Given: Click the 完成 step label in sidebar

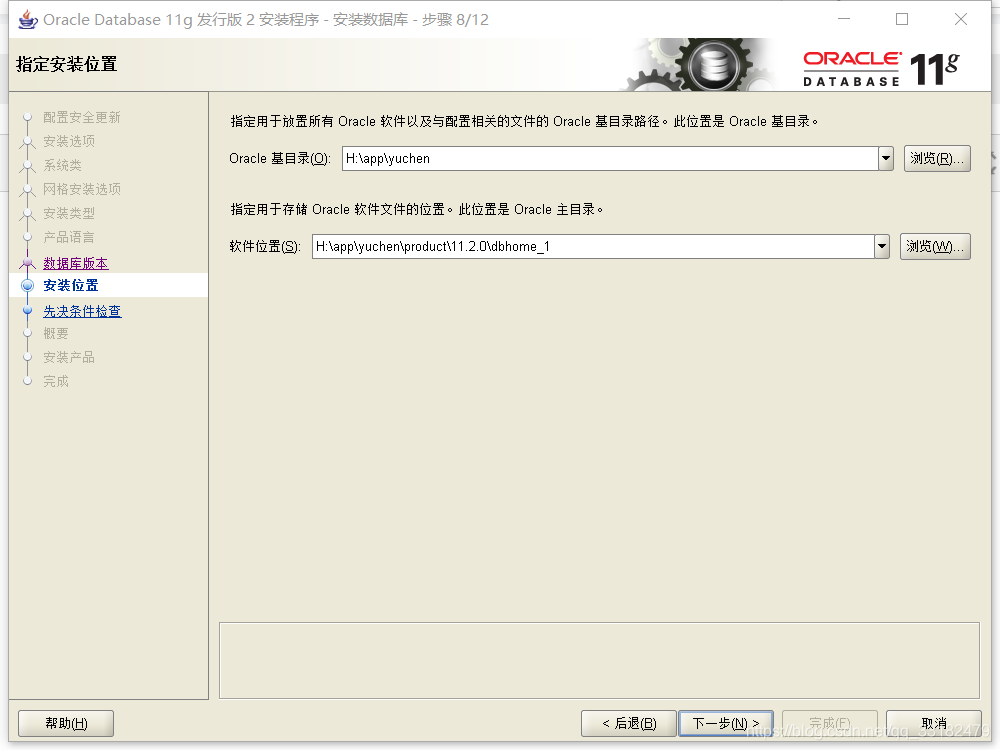Looking at the screenshot, I should (56, 381).
